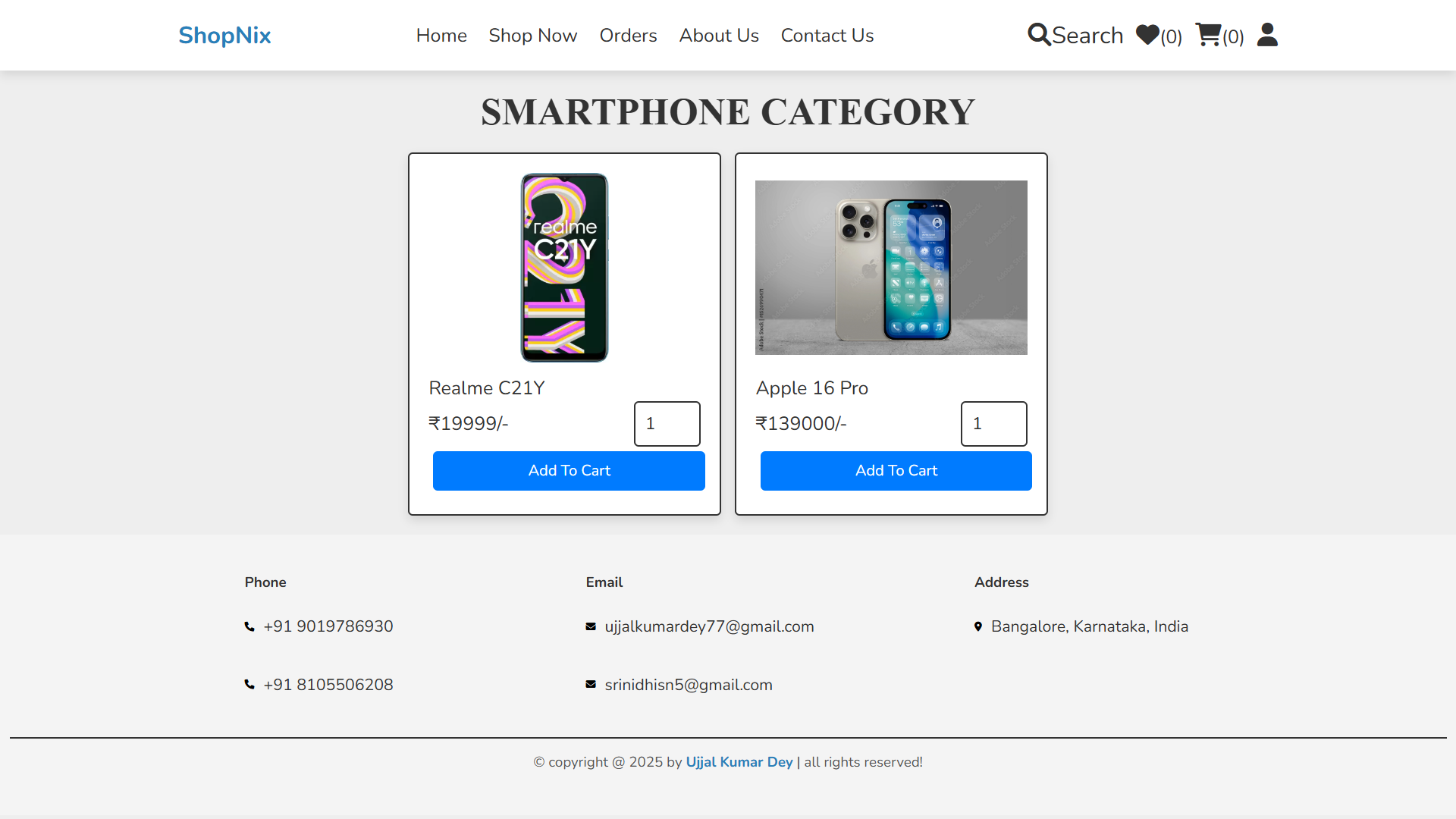Focus the Apple 16 Pro quantity field
This screenshot has width=1456, height=819.
994,424
